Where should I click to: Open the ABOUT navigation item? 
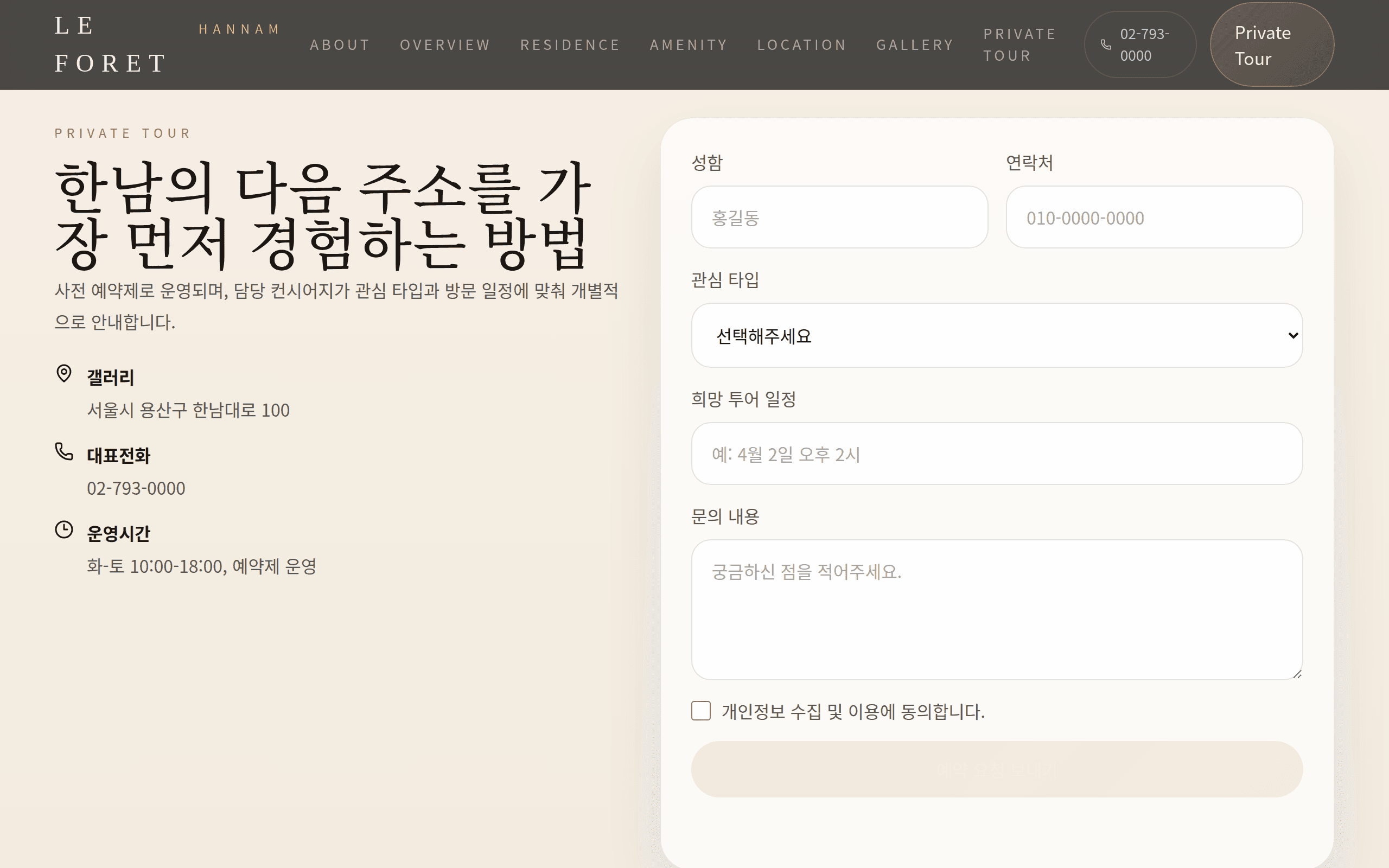pos(340,44)
